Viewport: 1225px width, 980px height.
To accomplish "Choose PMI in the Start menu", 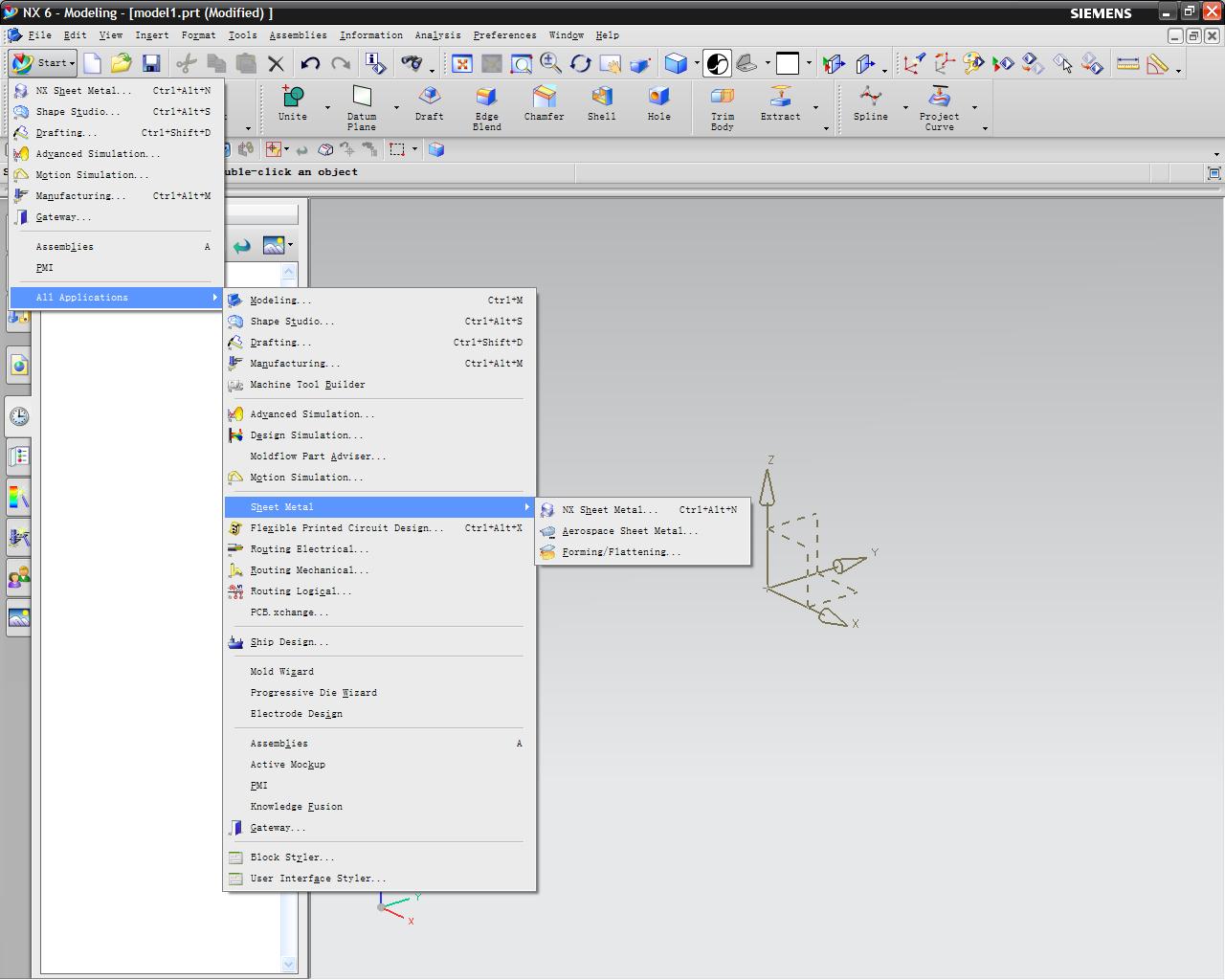I will (x=116, y=268).
